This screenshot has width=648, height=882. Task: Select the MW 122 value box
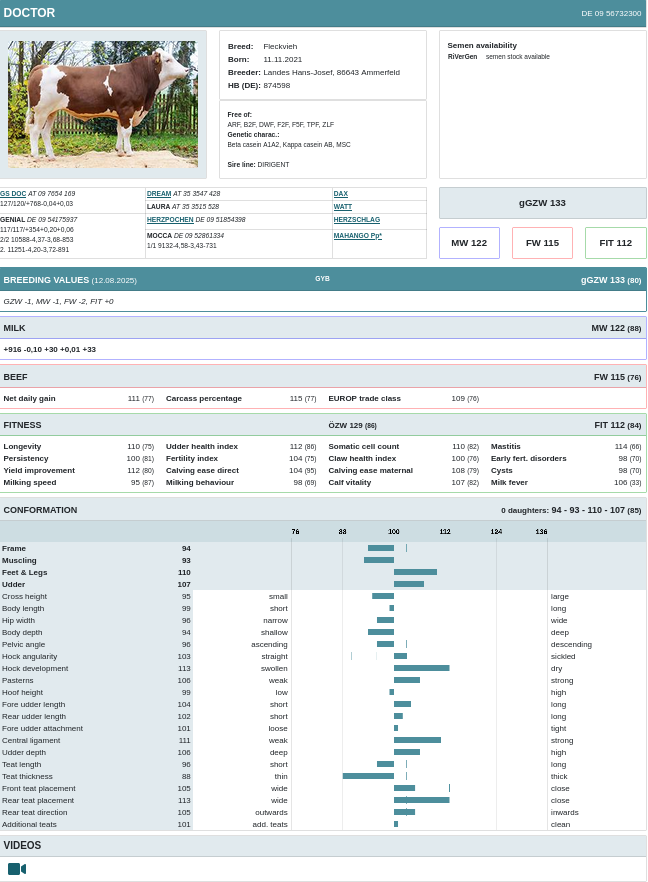pyautogui.click(x=469, y=243)
